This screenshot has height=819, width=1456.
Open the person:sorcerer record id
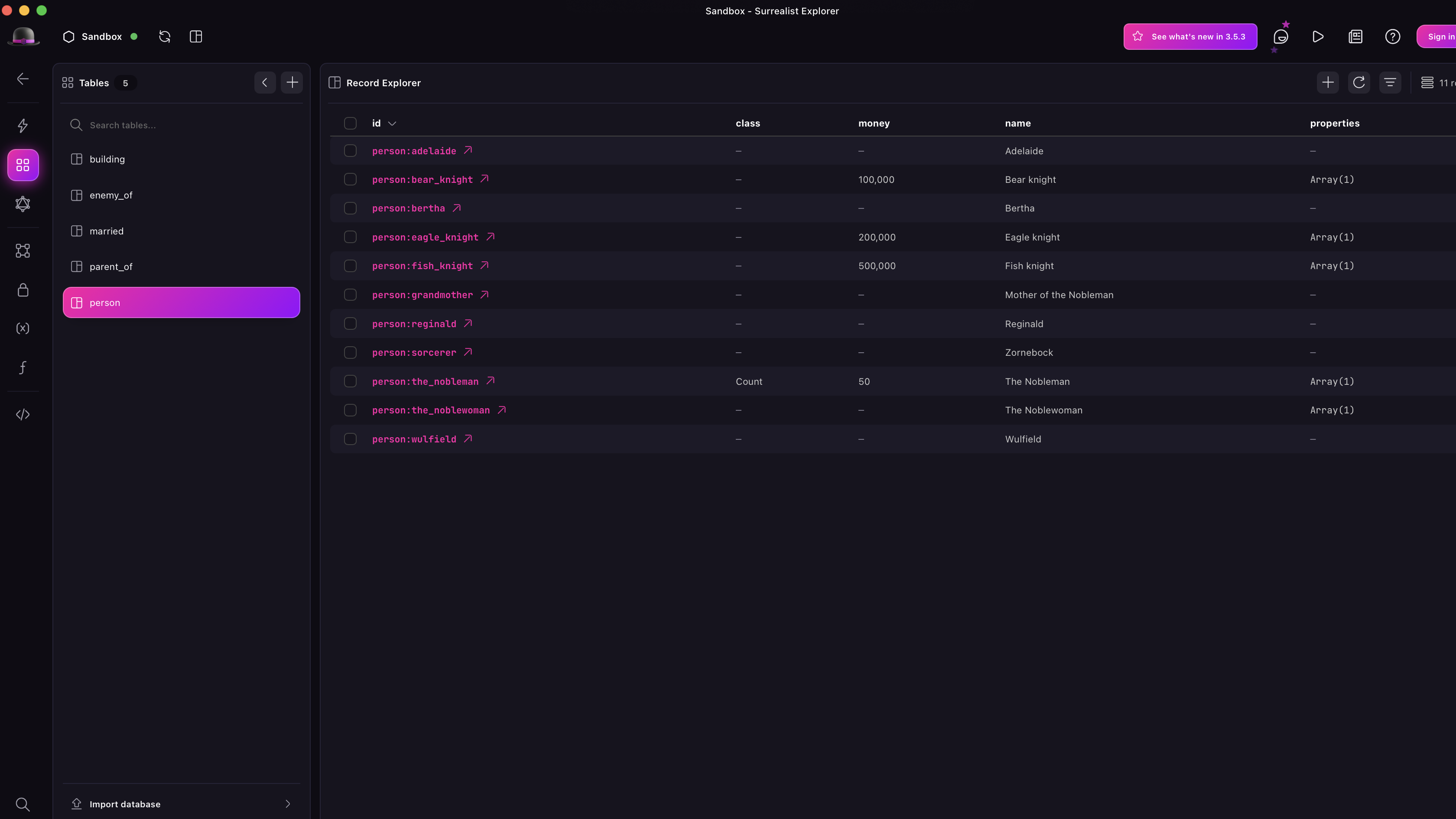point(414,353)
